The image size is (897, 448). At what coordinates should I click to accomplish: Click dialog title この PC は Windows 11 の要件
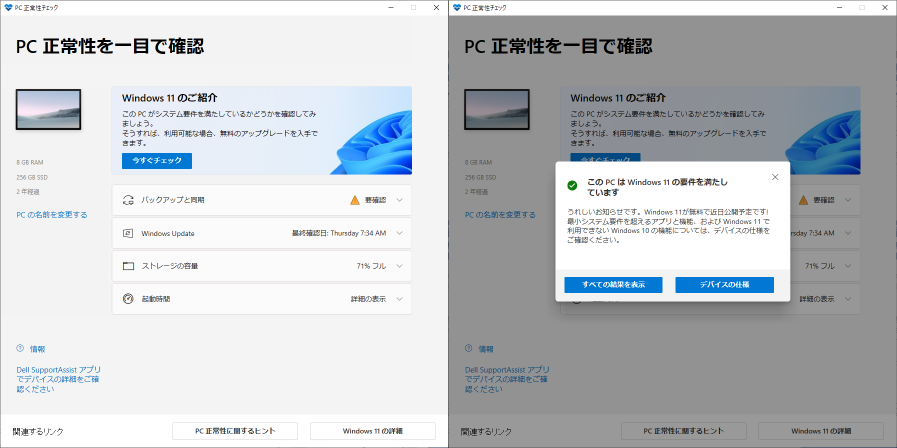pos(658,187)
